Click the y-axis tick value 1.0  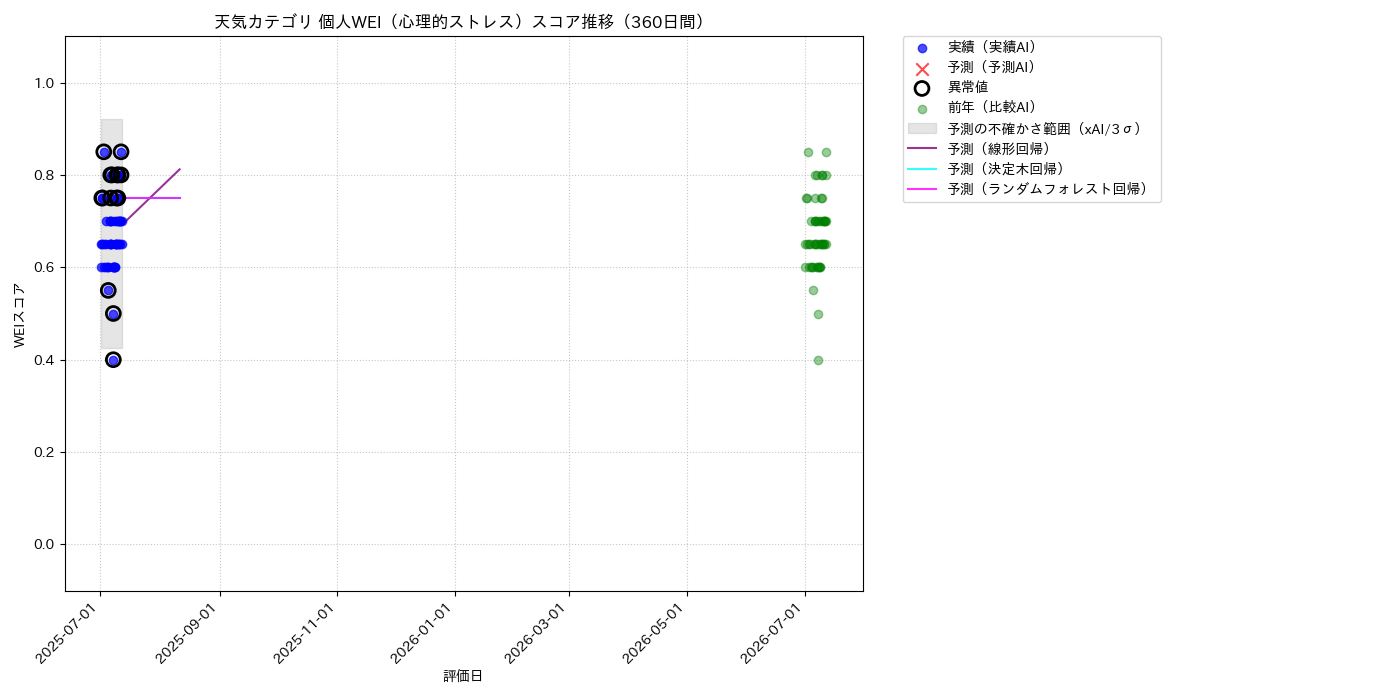(44, 83)
